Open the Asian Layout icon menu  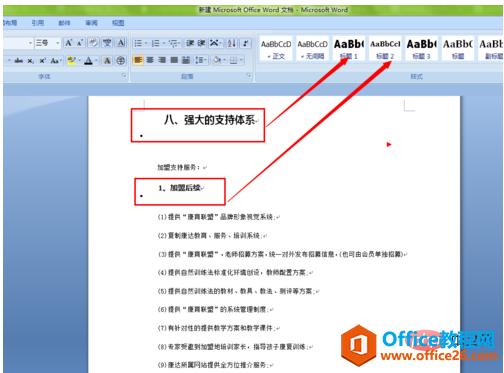(215, 43)
